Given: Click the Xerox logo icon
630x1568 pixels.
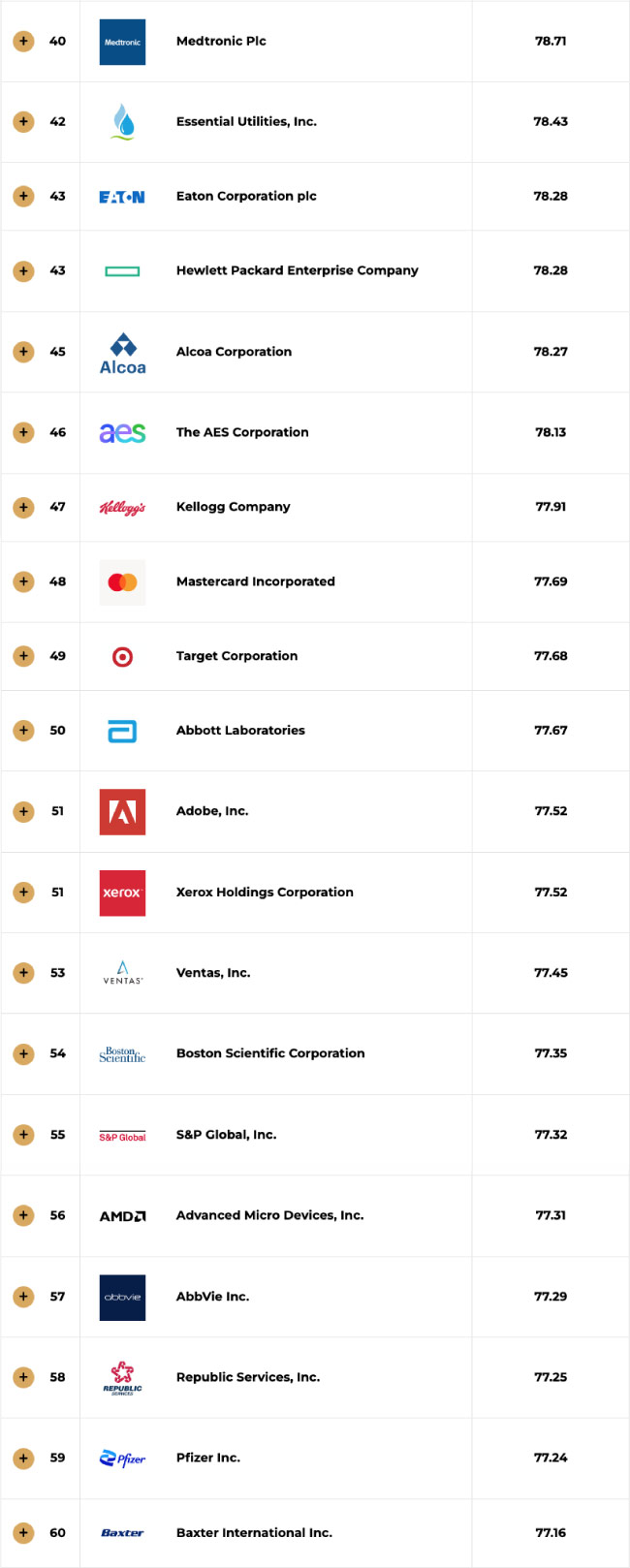Looking at the screenshot, I should [122, 893].
